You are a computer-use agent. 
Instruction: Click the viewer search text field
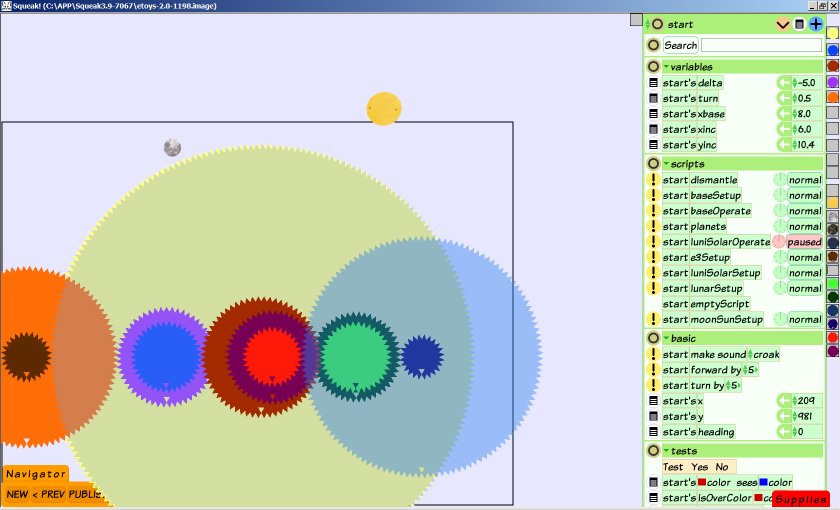tap(761, 46)
